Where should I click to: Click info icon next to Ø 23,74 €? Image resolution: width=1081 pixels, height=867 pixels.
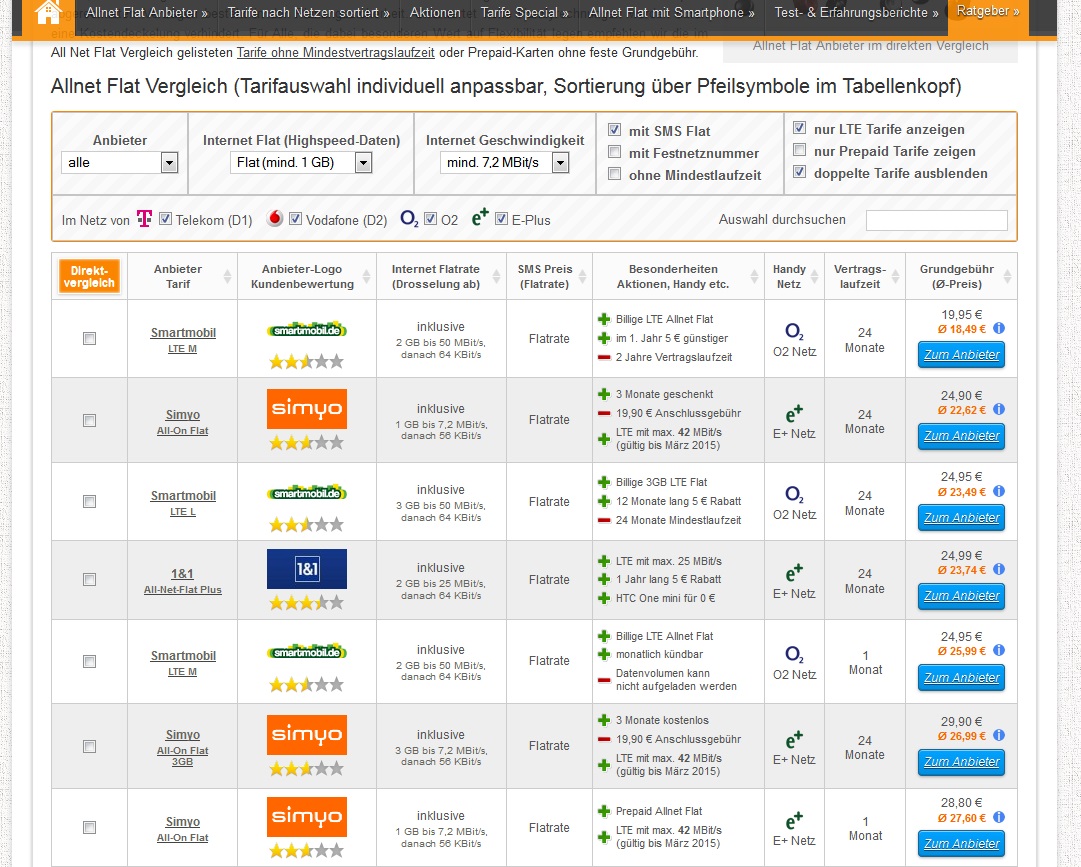[998, 569]
